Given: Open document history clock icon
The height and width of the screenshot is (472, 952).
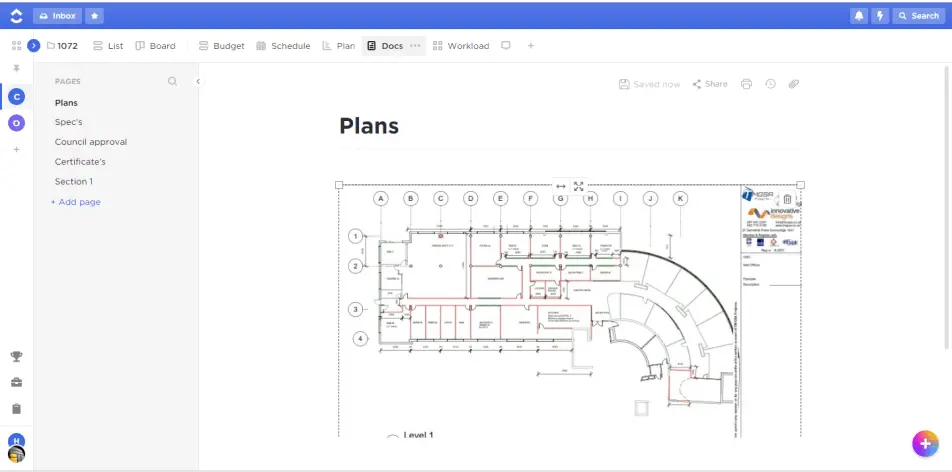Looking at the screenshot, I should click(x=770, y=84).
